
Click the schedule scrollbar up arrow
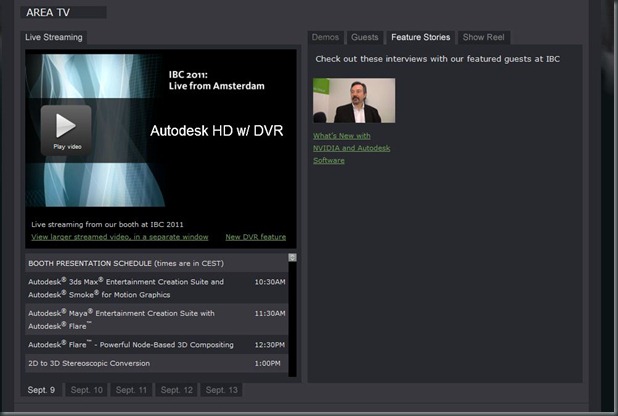point(292,257)
